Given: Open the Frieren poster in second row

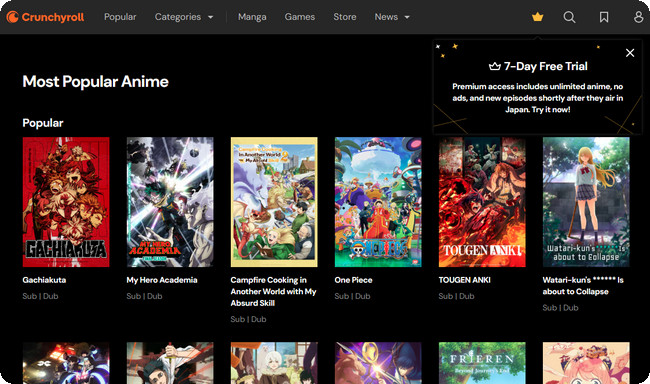Looking at the screenshot, I should tap(482, 363).
